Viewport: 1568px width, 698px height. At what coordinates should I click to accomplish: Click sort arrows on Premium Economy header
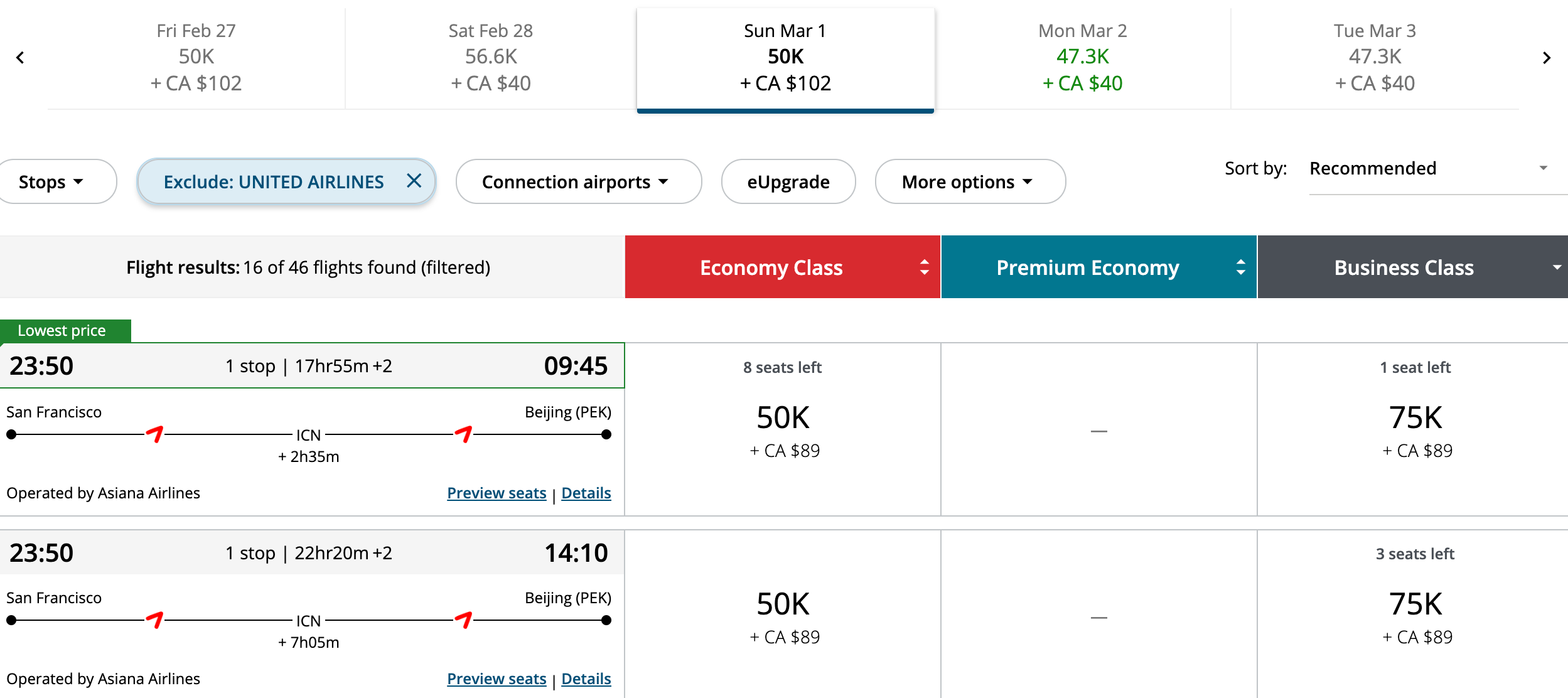[1240, 267]
